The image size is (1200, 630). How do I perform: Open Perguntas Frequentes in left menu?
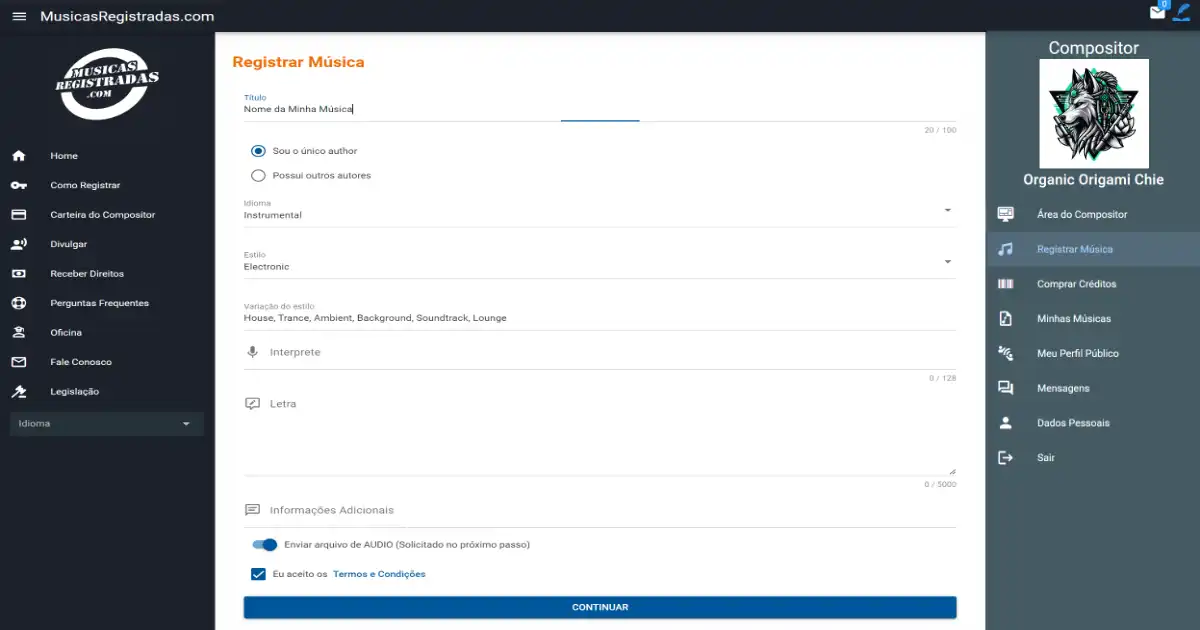tap(99, 303)
